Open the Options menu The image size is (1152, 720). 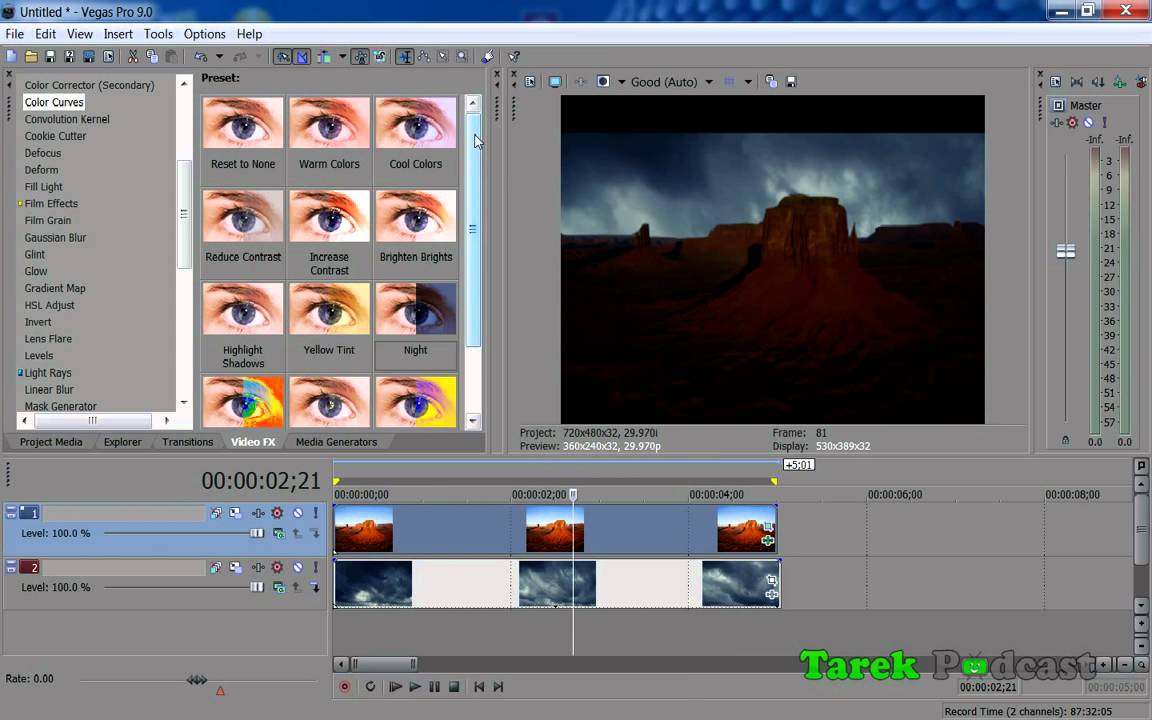point(204,34)
